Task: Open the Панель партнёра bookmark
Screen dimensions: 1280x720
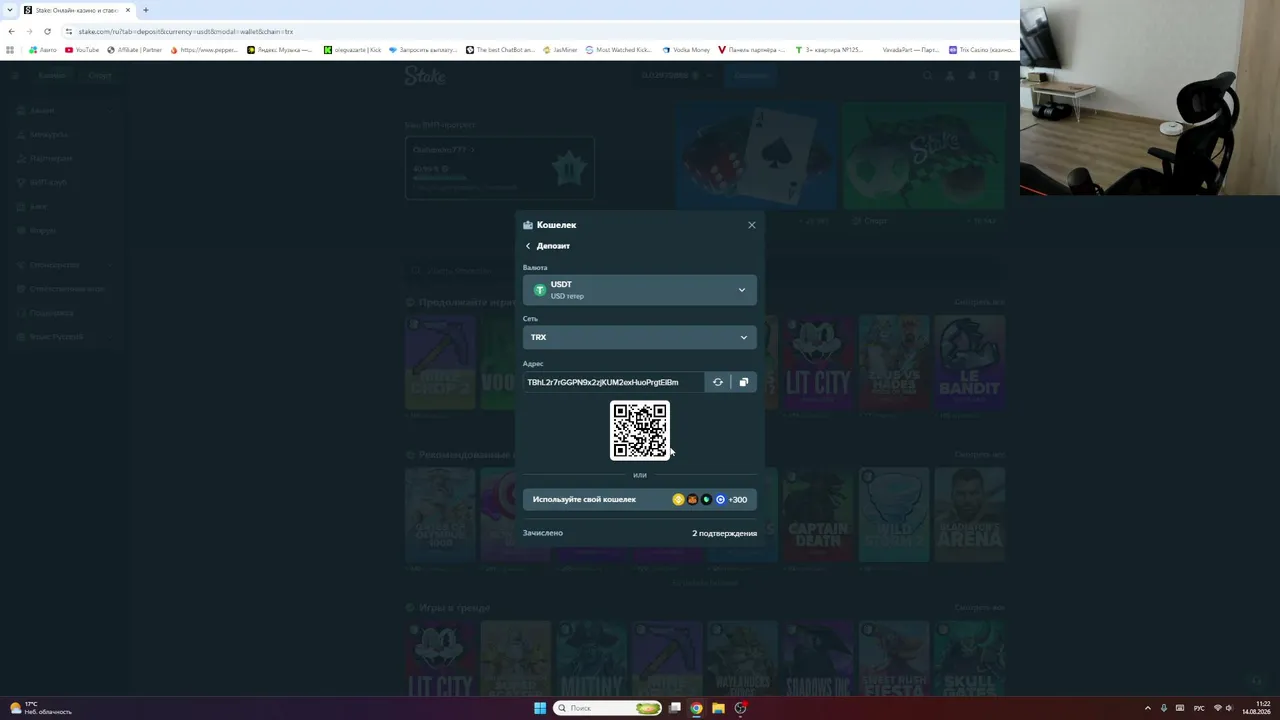Action: point(752,49)
